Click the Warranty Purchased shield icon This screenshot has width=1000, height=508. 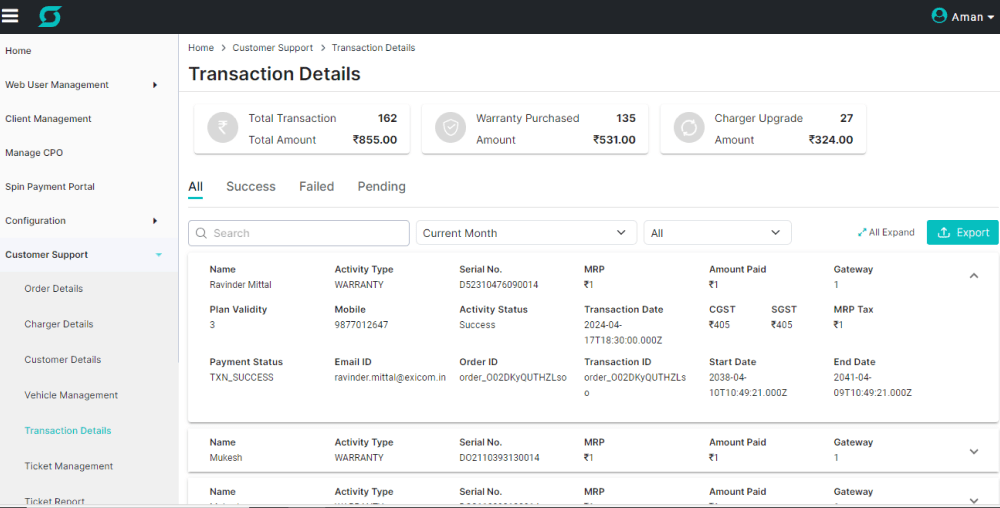click(451, 128)
